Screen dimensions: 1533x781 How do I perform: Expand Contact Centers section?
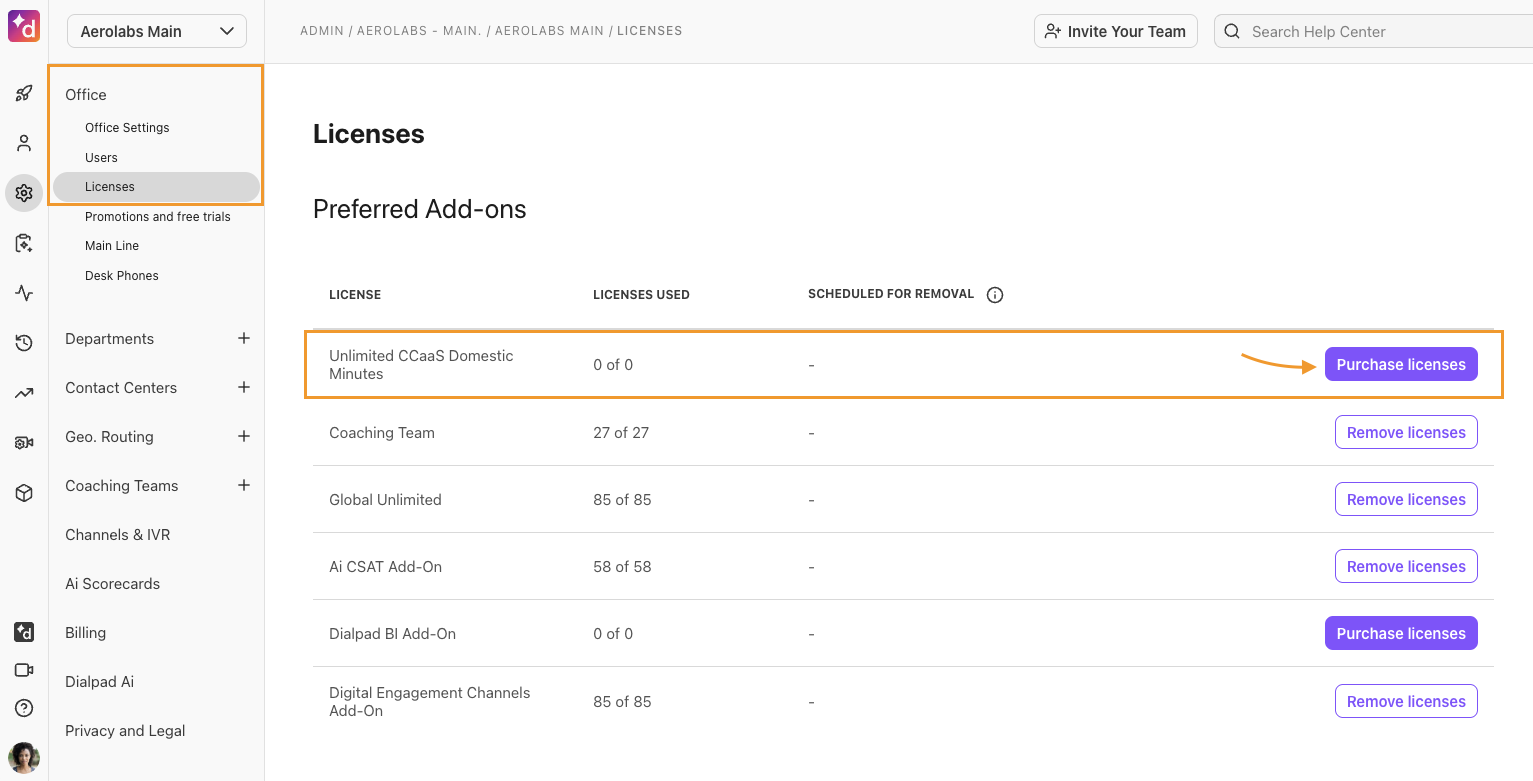[121, 388]
